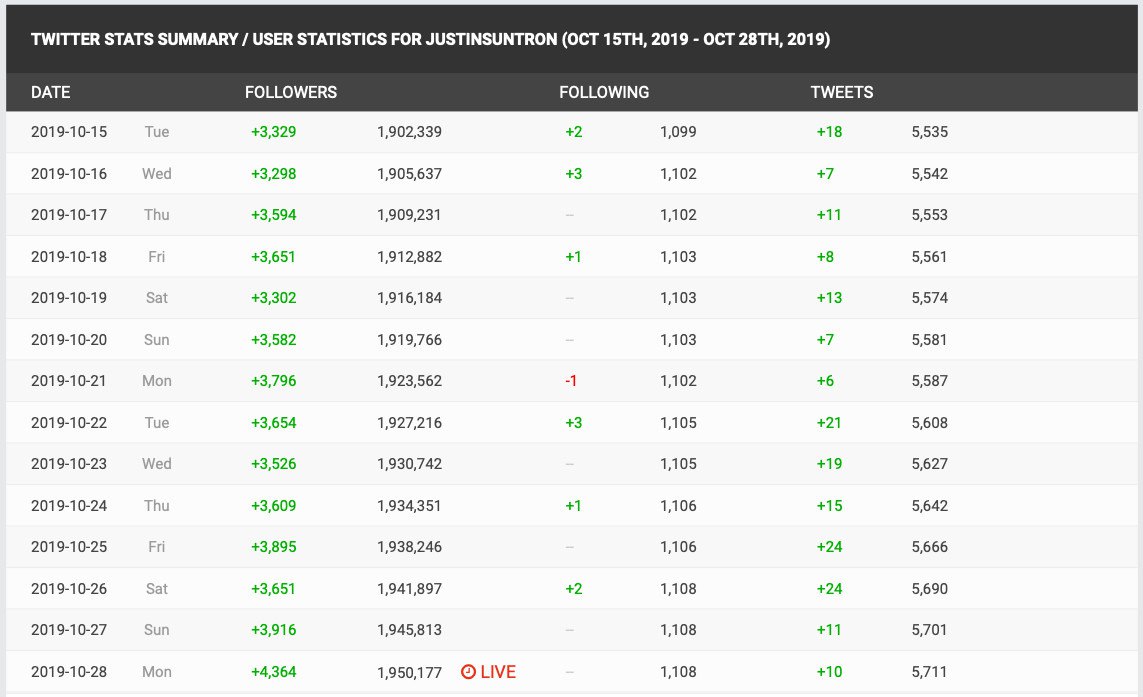Select the date 2019-10-25
This screenshot has width=1143, height=697.
69,547
